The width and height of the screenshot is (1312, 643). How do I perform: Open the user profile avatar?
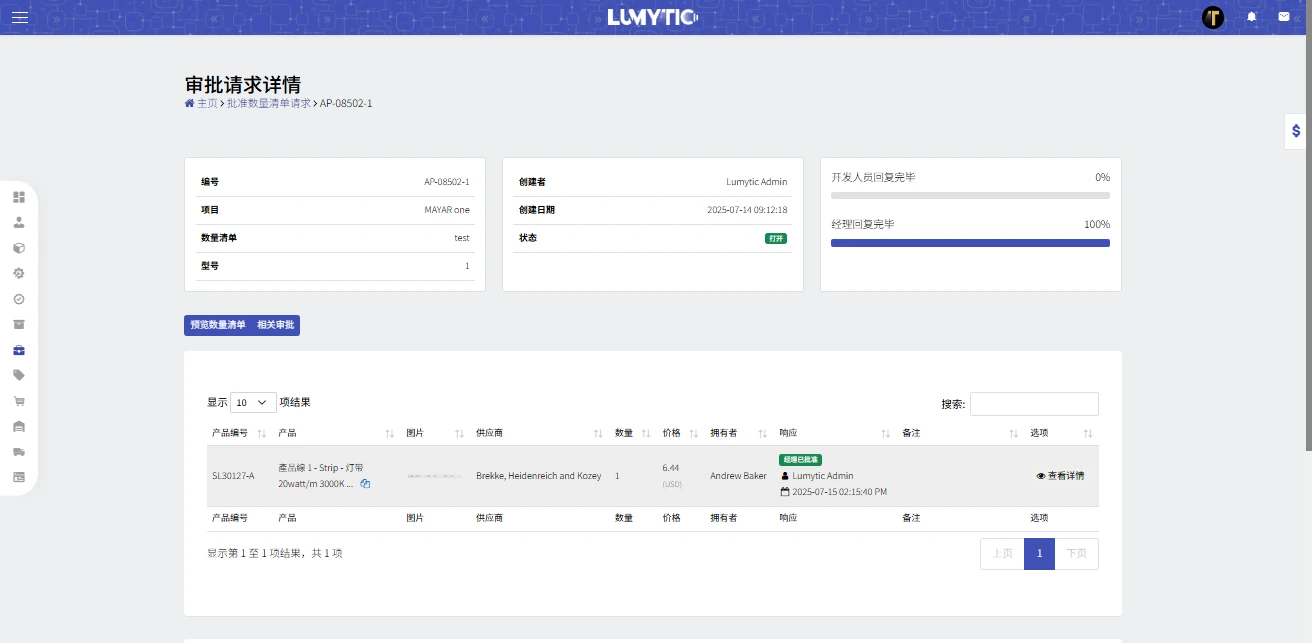tap(1213, 17)
